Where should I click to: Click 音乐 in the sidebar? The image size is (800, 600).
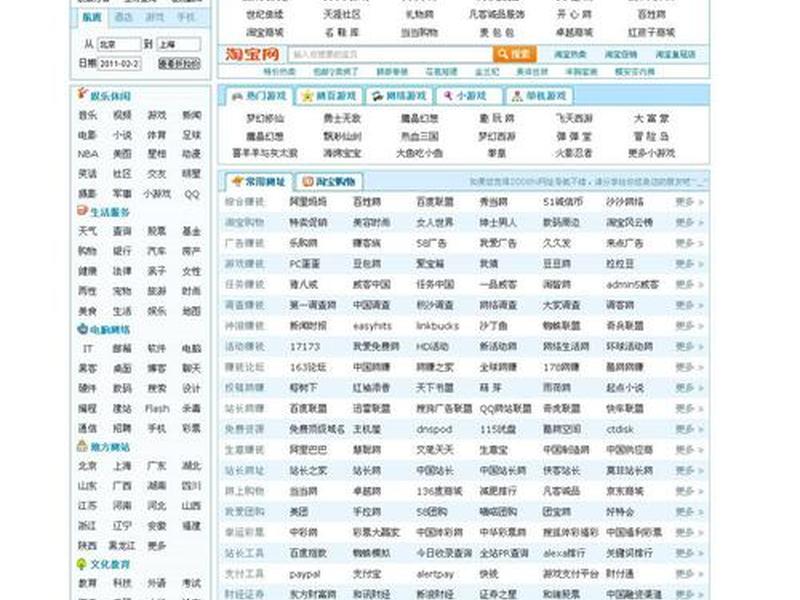point(87,115)
